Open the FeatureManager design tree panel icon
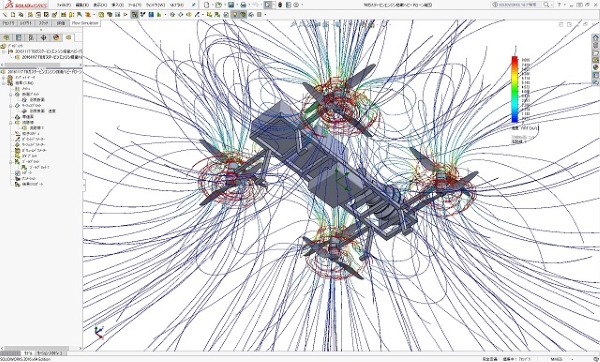This screenshot has height=362, width=600. click(7, 38)
